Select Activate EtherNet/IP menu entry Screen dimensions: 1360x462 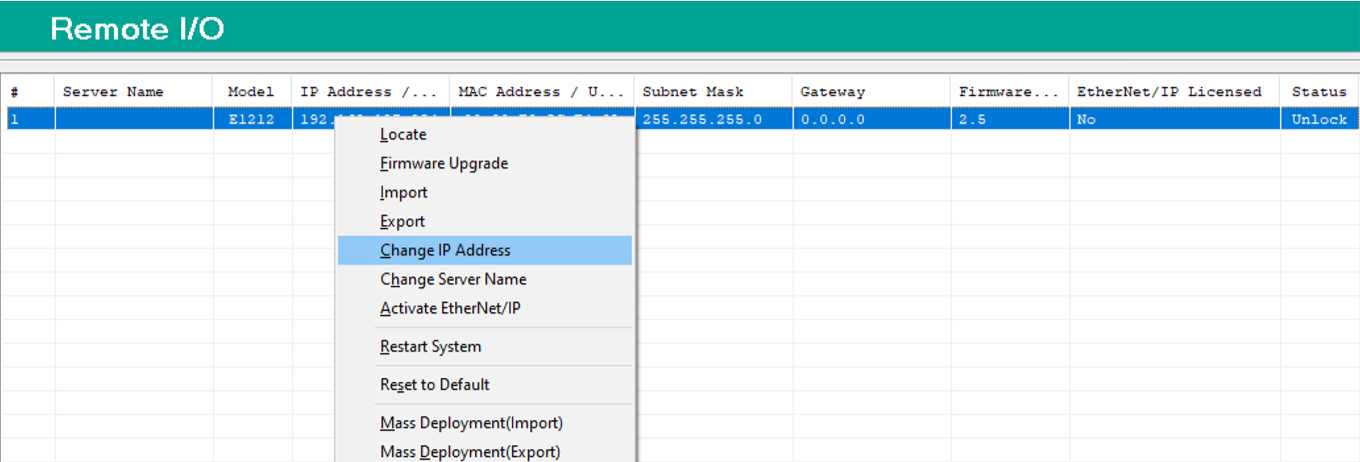pos(450,308)
